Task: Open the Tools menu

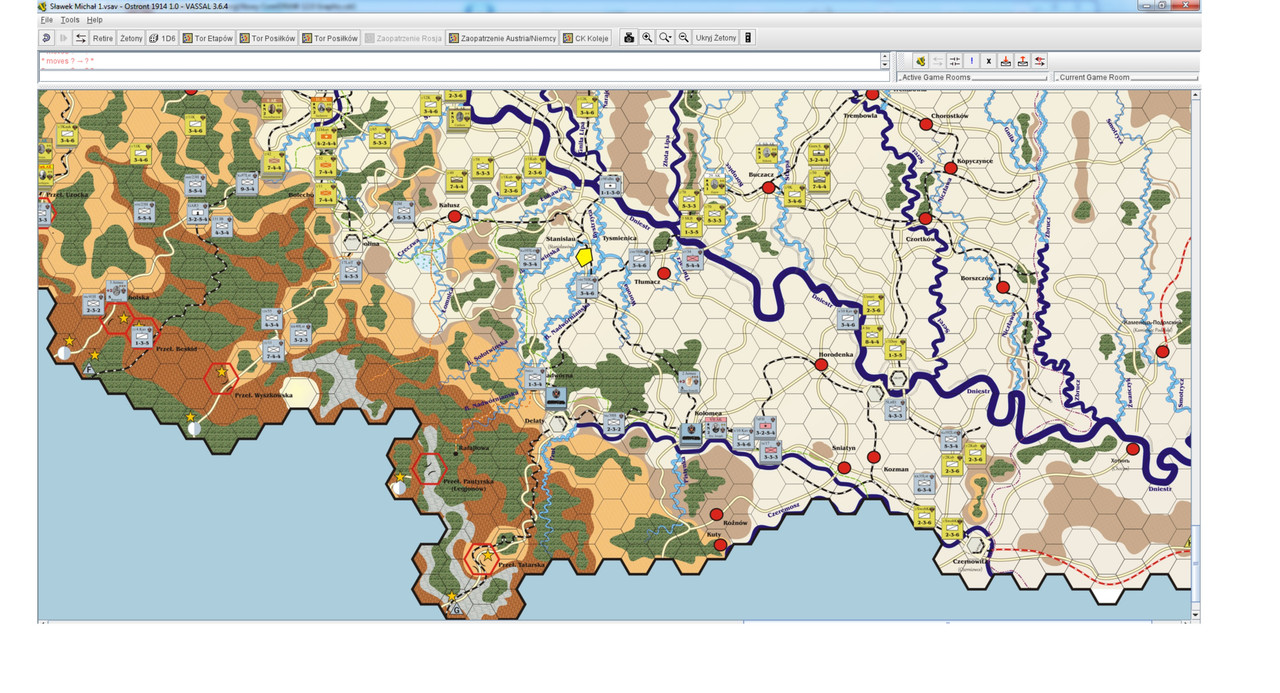Action: coord(69,20)
